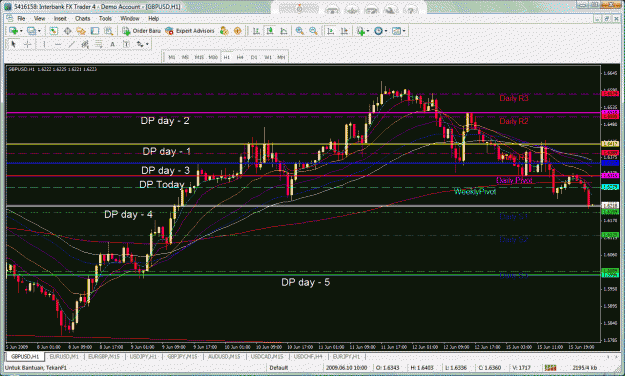Open the Tools menu

tap(105, 18)
